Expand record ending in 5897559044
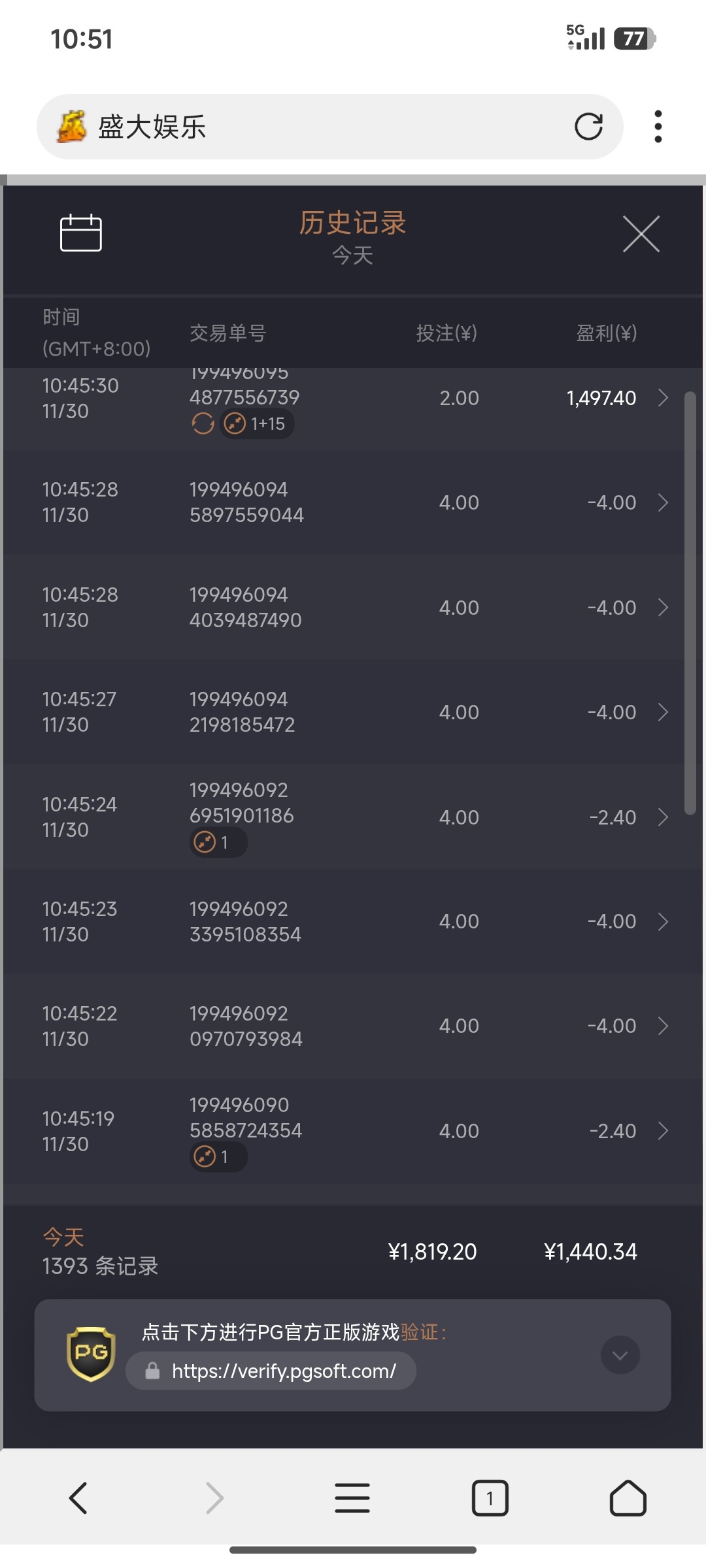 (663, 502)
